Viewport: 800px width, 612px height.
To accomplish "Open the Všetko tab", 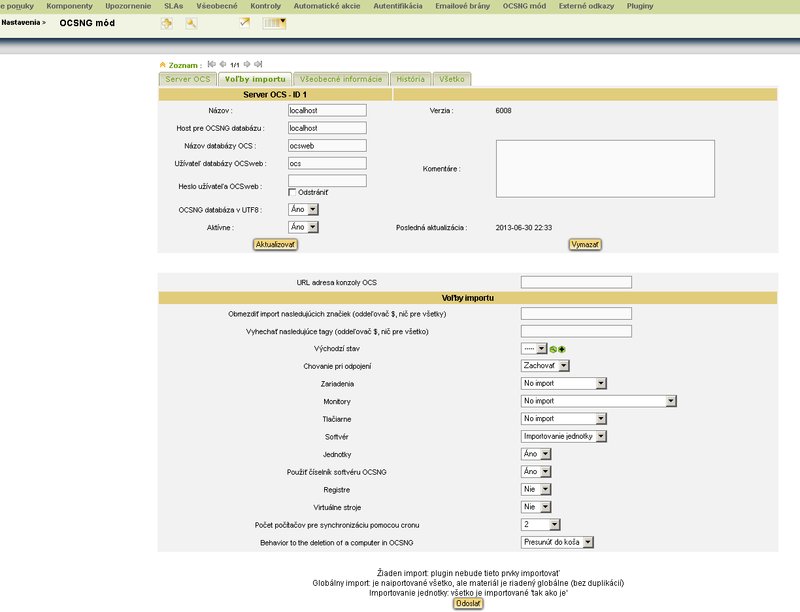I will pos(452,79).
